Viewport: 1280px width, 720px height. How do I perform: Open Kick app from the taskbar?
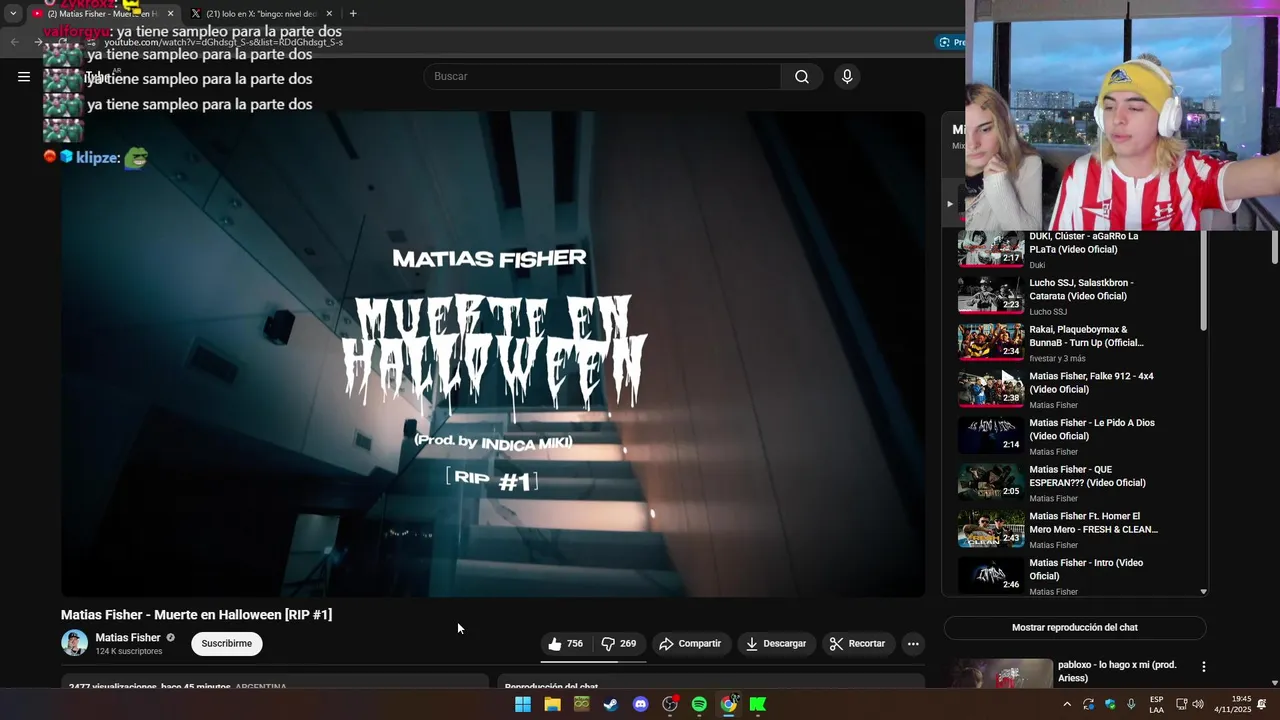758,704
